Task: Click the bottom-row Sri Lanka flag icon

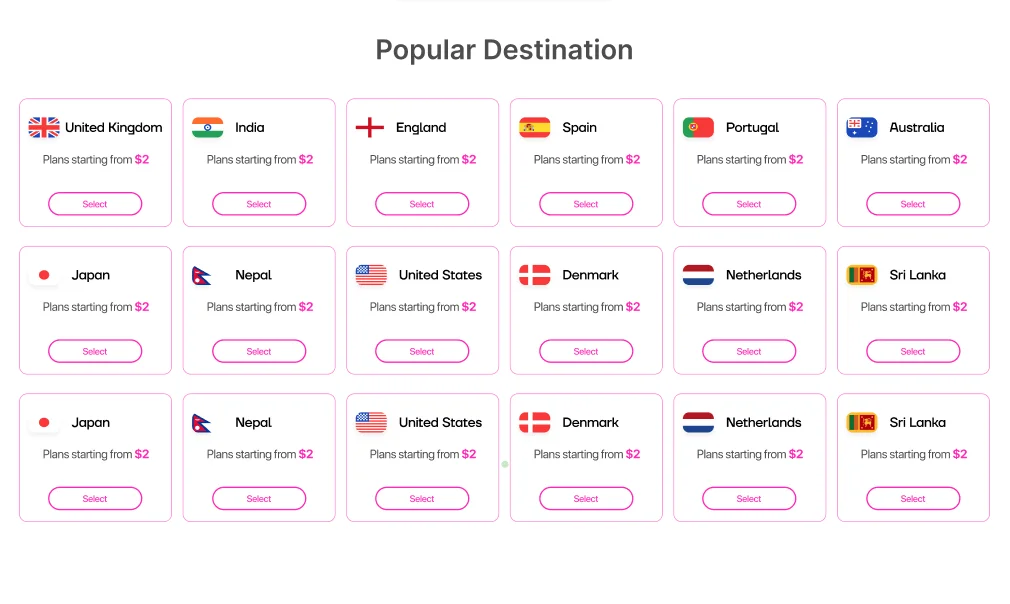Action: tap(862, 422)
